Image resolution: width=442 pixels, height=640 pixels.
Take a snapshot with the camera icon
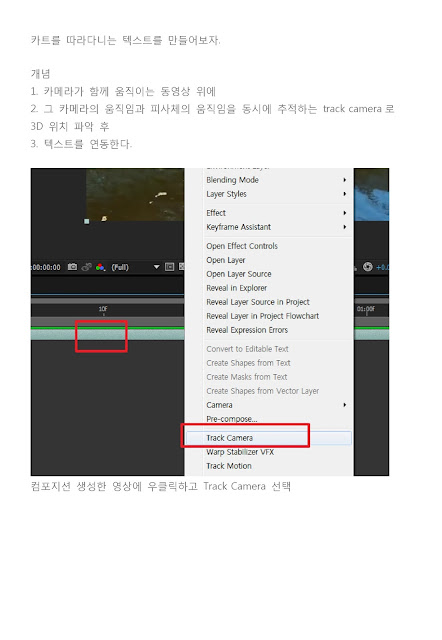click(72, 267)
